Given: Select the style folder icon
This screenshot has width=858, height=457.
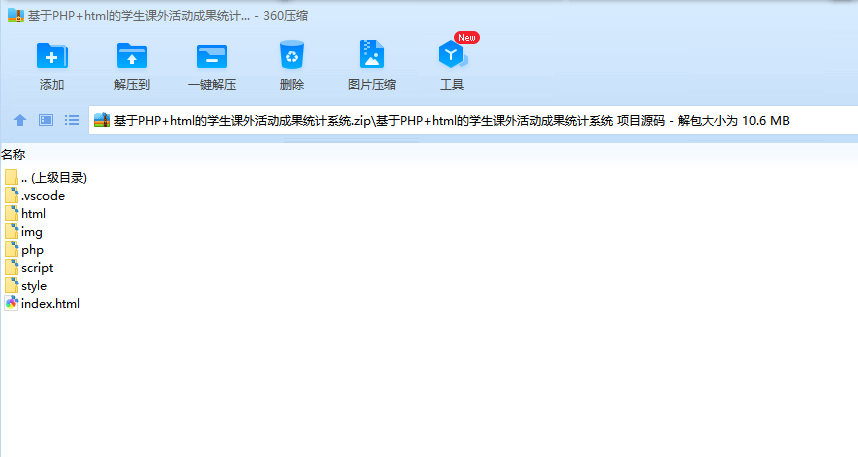Looking at the screenshot, I should point(11,285).
